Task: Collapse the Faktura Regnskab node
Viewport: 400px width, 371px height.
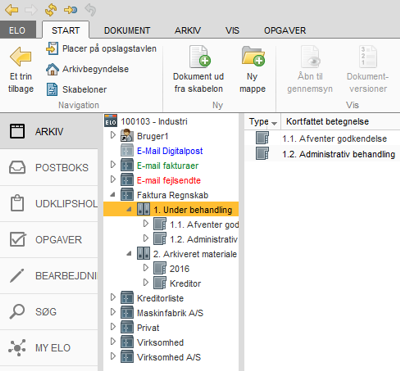Action: (x=113, y=194)
